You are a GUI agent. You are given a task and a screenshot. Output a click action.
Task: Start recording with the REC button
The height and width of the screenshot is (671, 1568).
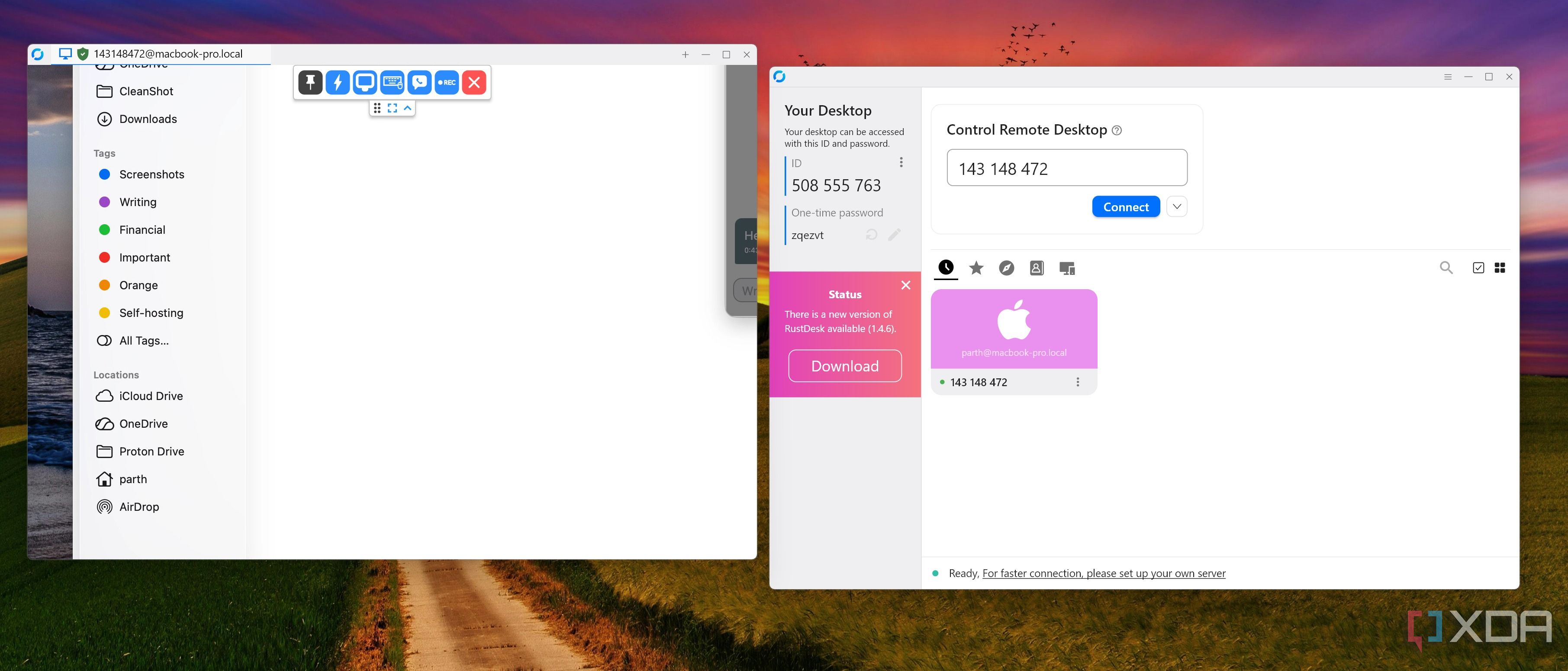tap(447, 82)
